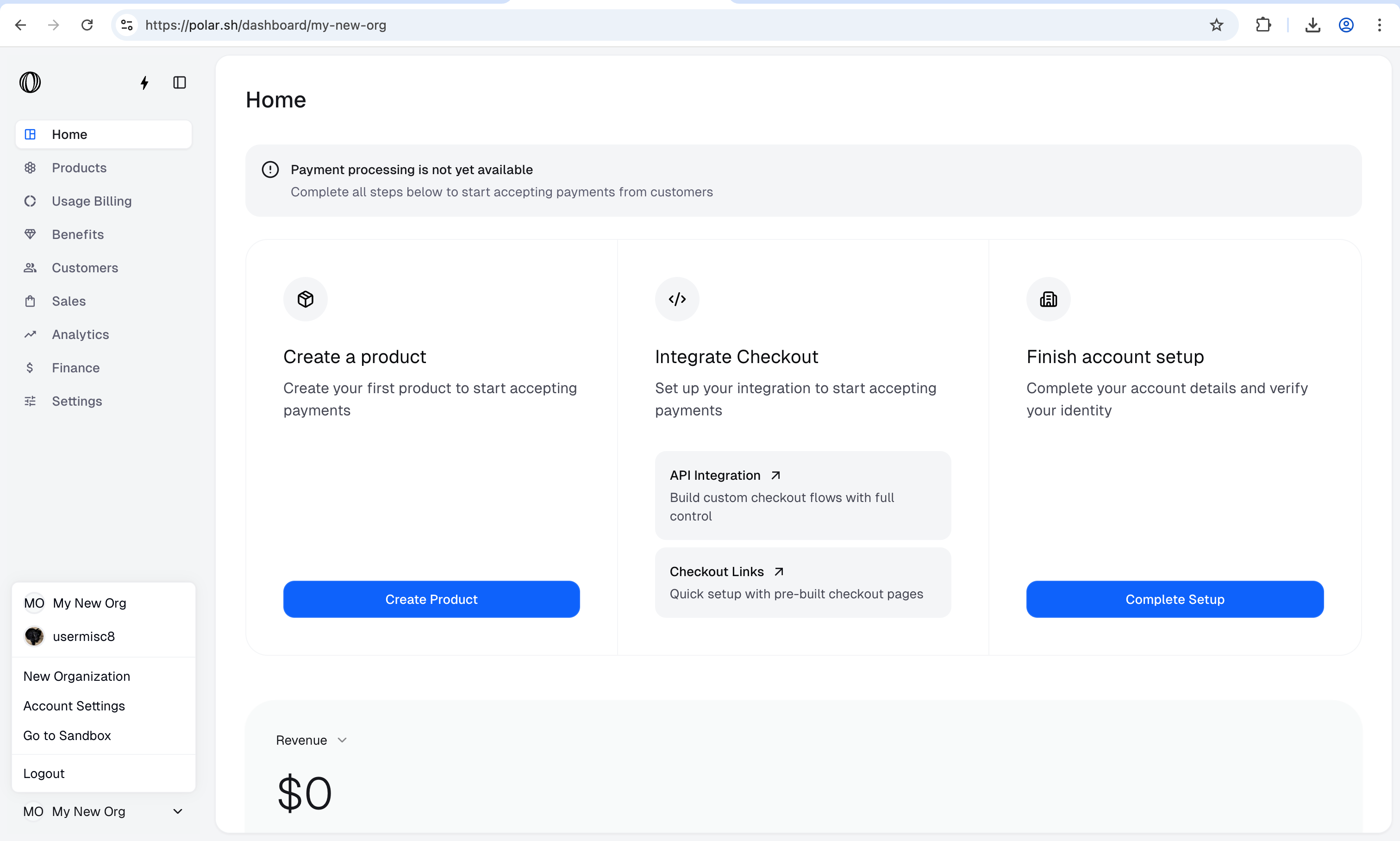Click the box icon above Create a product
This screenshot has width=1400, height=841.
(306, 299)
